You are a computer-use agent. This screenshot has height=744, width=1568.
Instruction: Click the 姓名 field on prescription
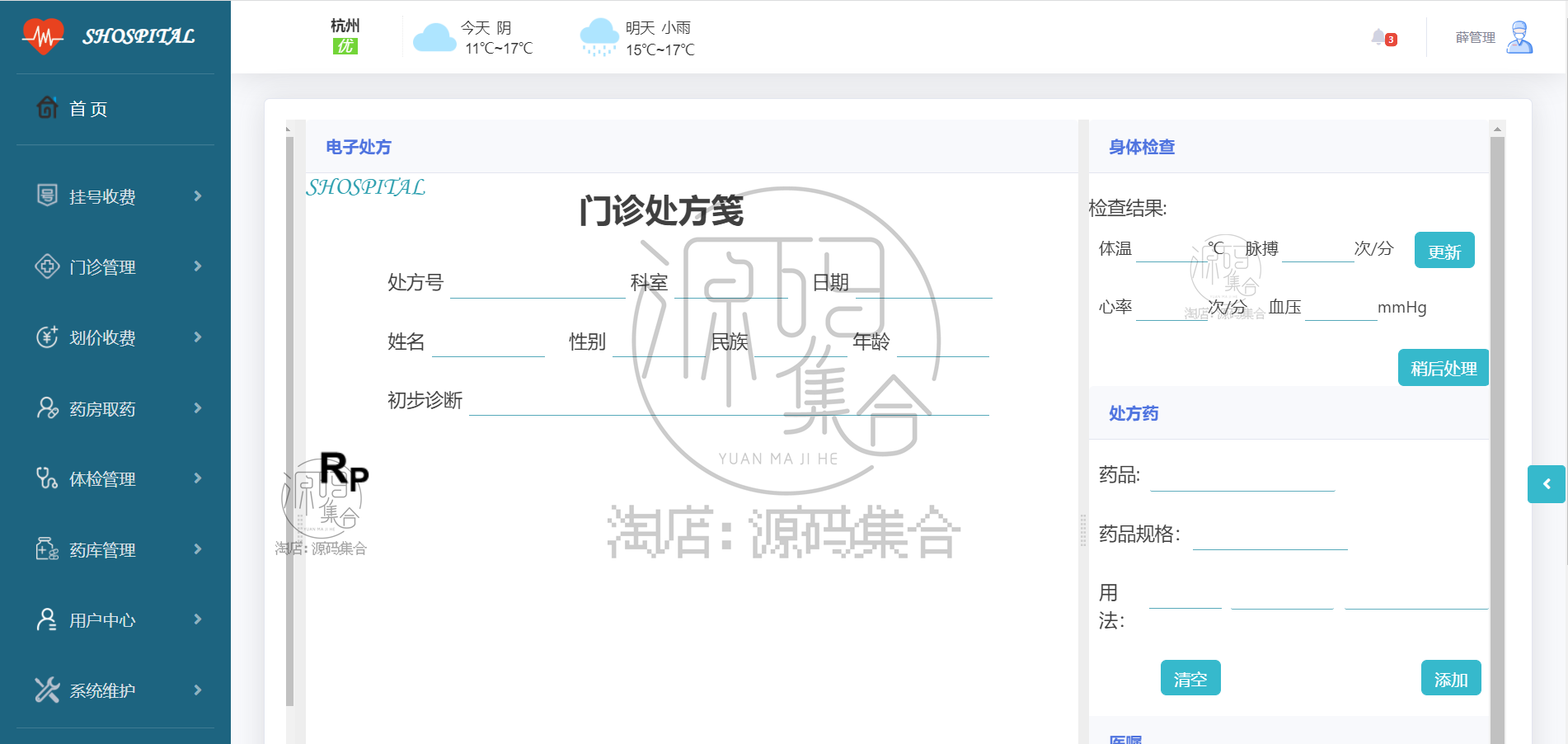488,342
